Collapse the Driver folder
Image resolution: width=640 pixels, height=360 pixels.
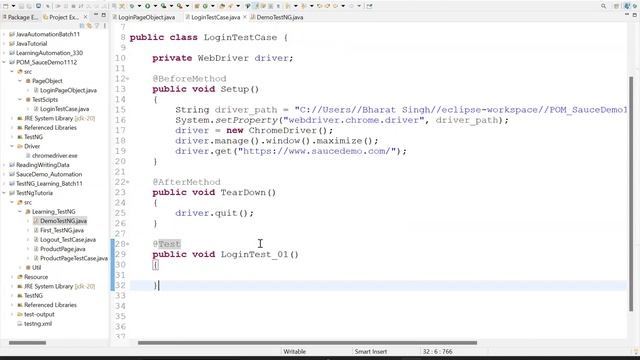(12, 146)
